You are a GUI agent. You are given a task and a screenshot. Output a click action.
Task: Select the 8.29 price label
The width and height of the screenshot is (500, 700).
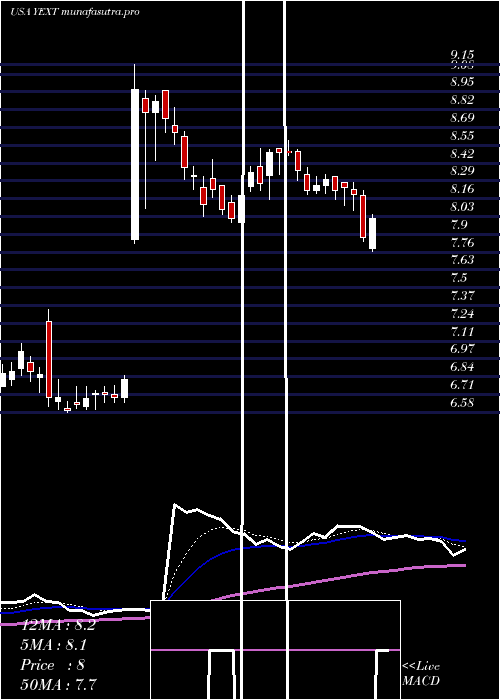[462, 171]
